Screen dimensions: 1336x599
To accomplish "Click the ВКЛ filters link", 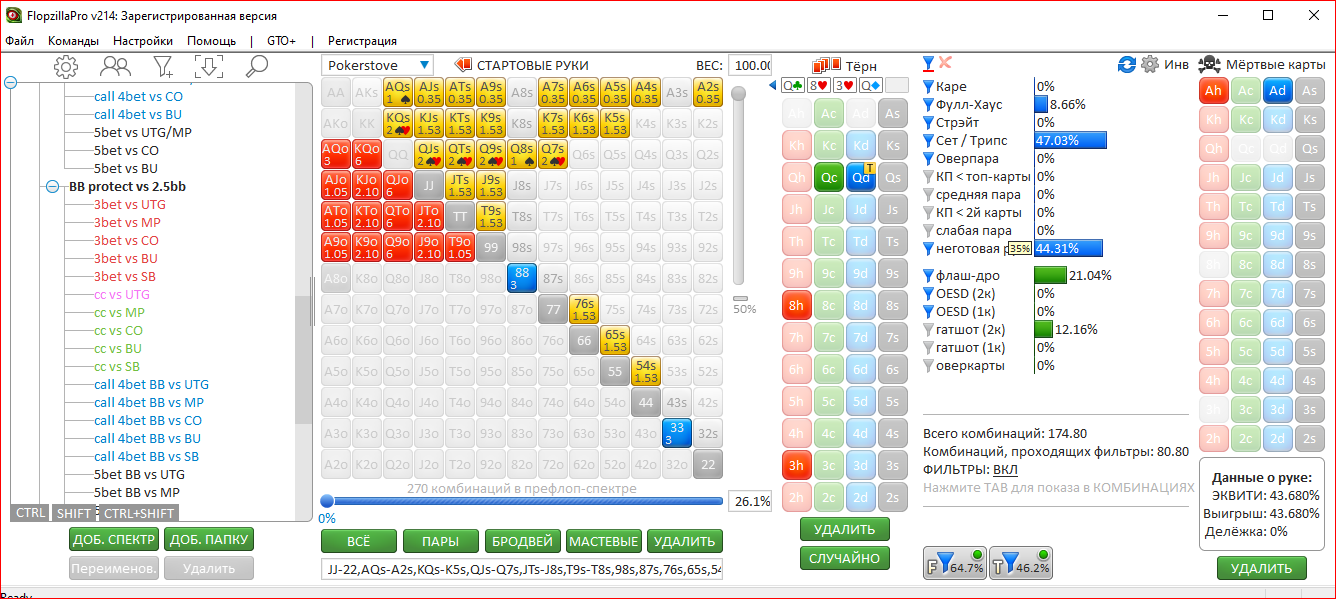I will click(1006, 470).
